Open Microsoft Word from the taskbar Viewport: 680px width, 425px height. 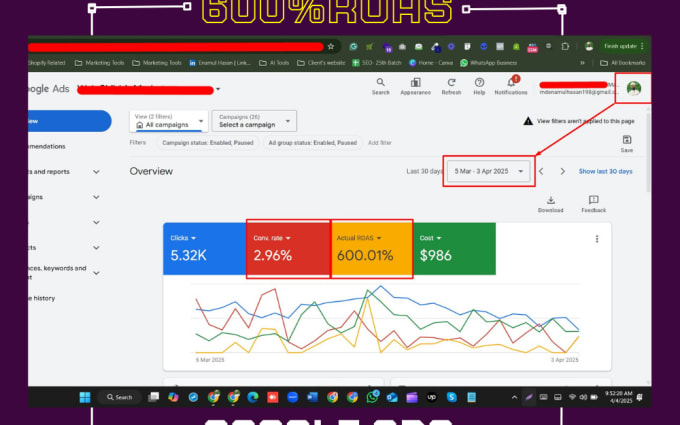pyautogui.click(x=313, y=397)
